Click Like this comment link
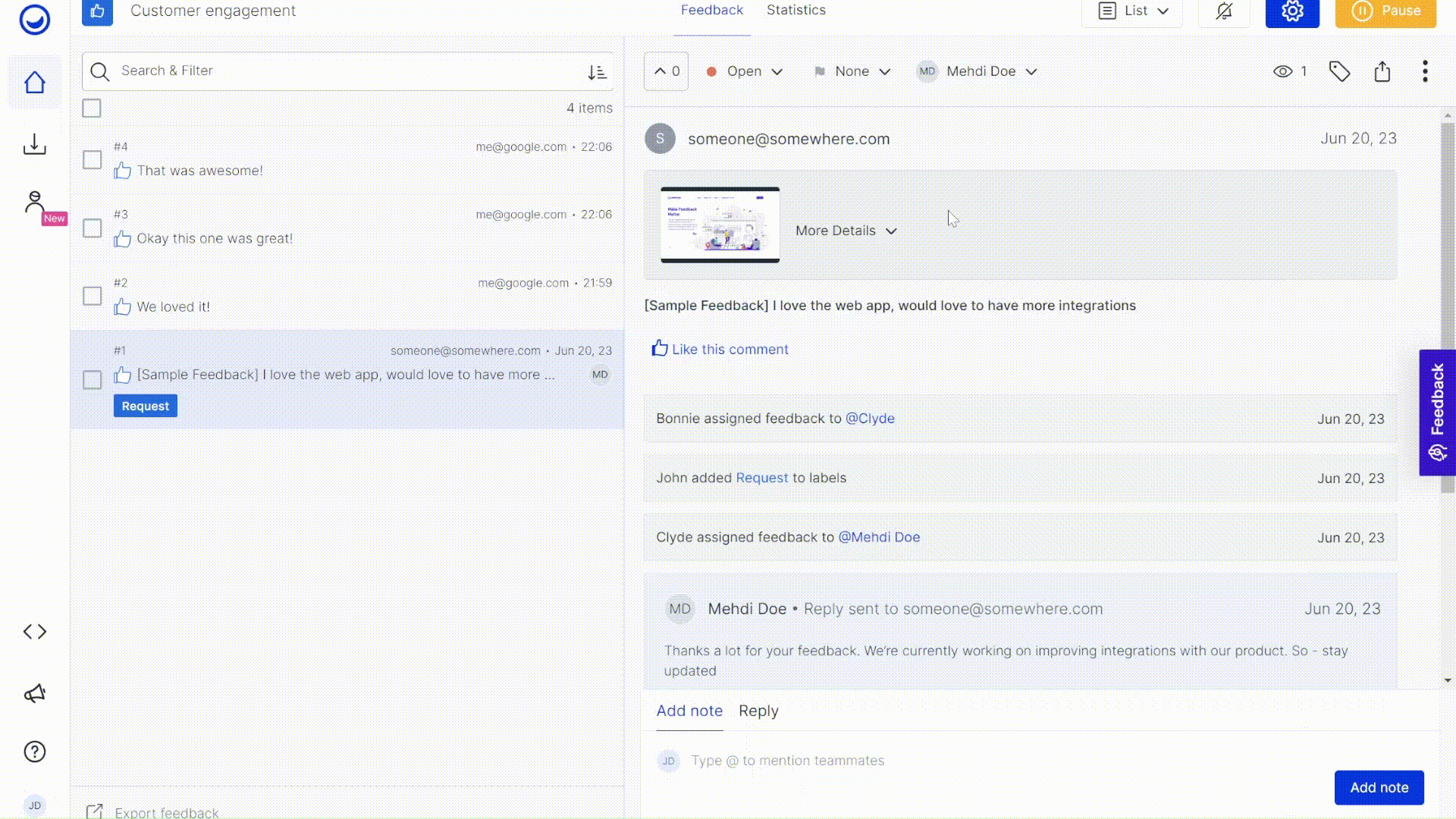Screen dimensions: 1456x819 click(x=720, y=349)
